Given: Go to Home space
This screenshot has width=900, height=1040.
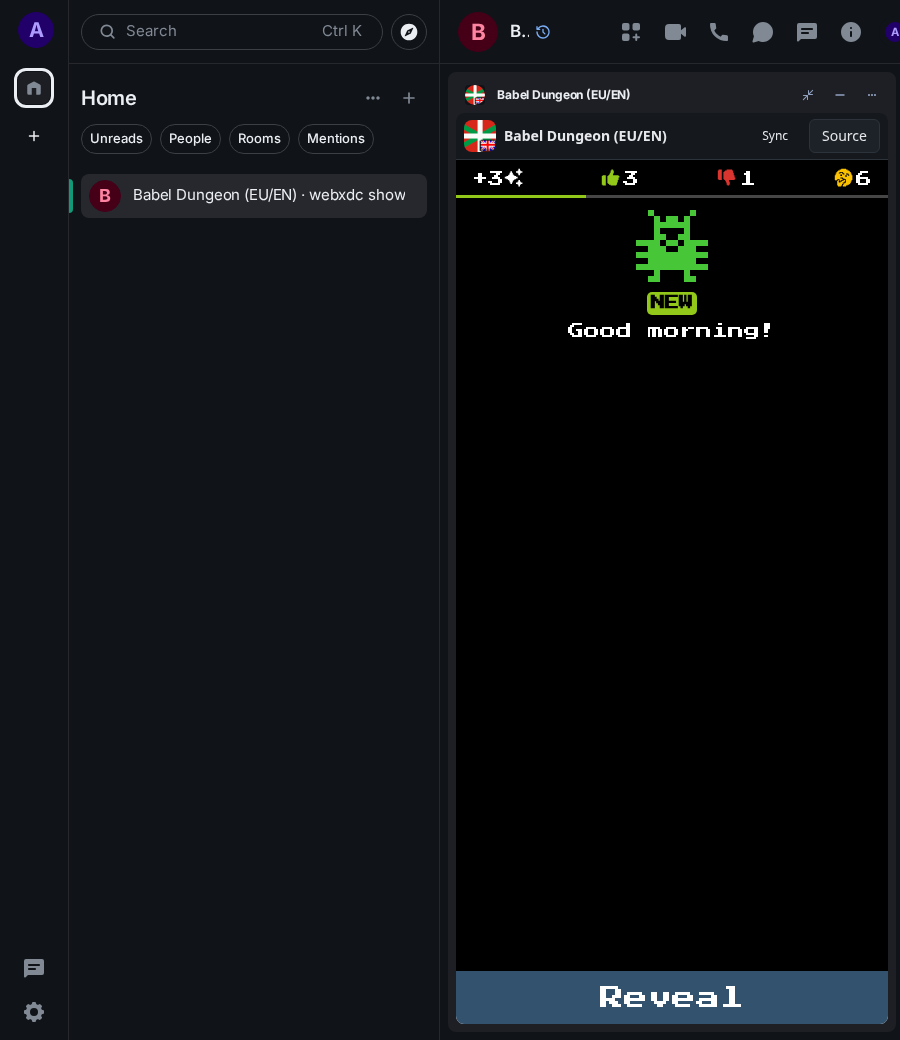Looking at the screenshot, I should click(x=34, y=88).
